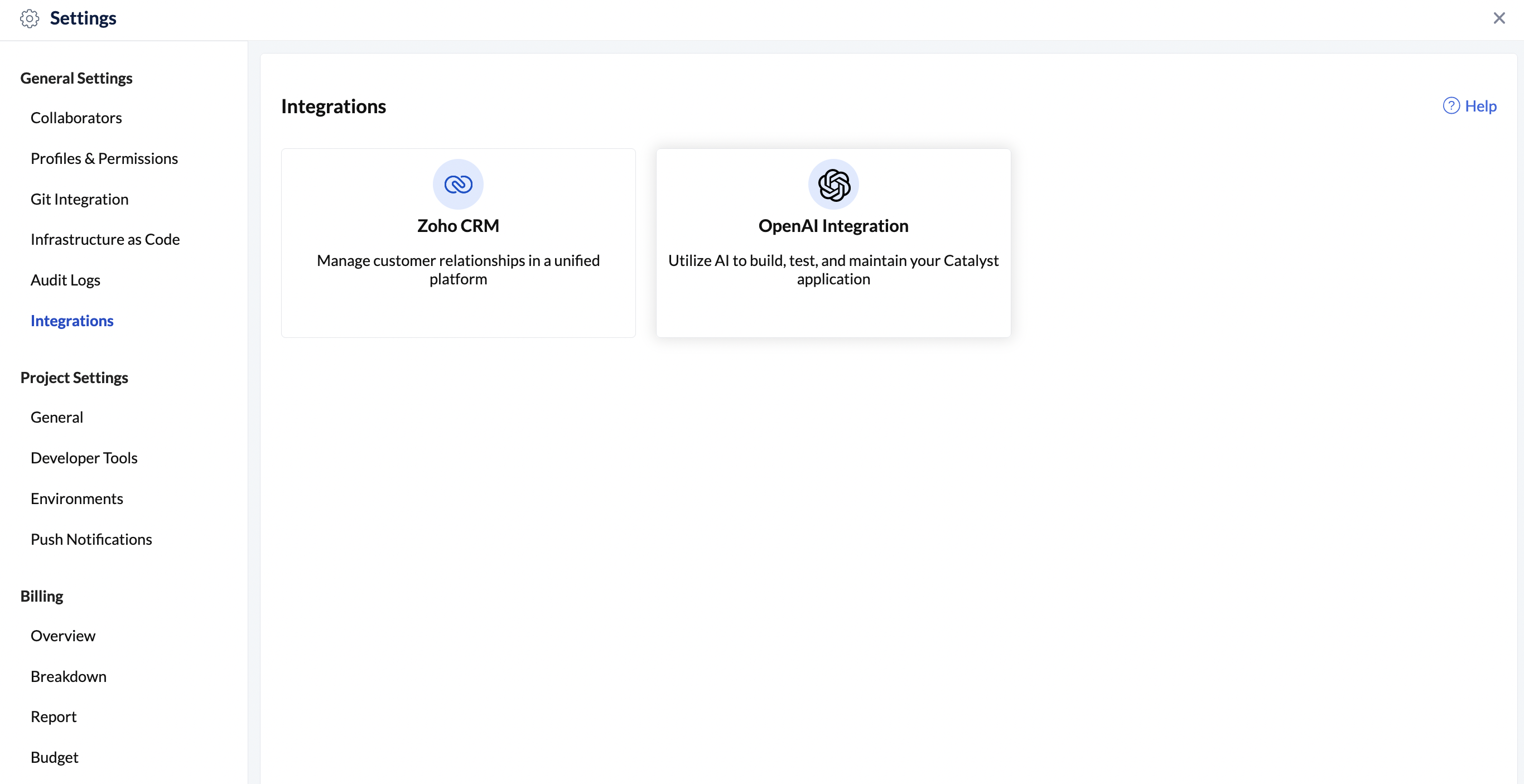Click the Help question mark icon
Screen dimensions: 1524x784
coord(1452,105)
